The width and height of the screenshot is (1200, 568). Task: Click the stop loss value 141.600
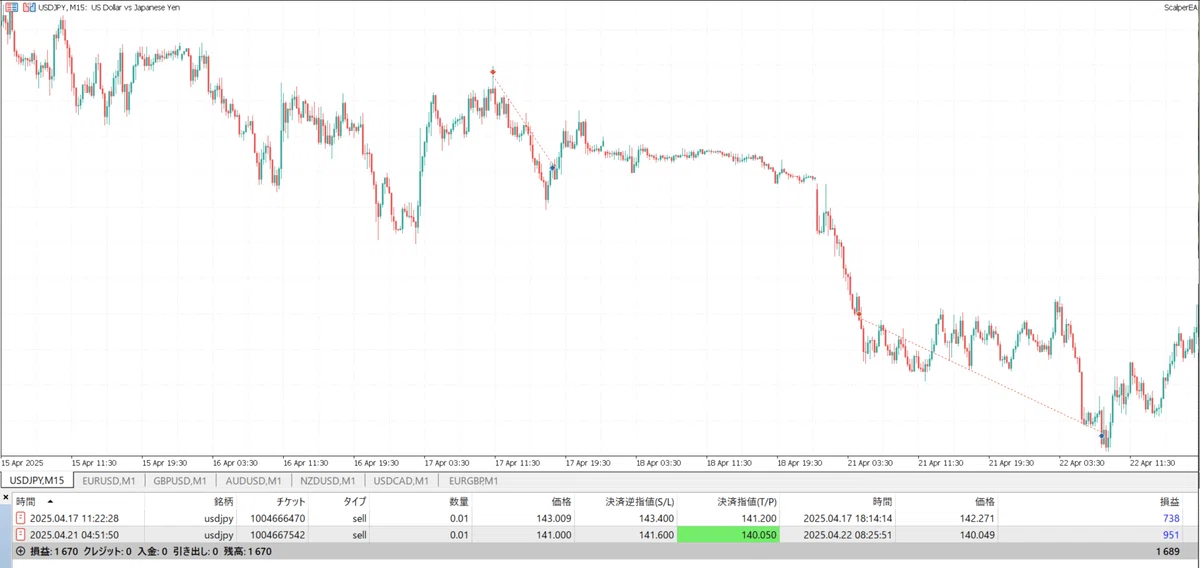tap(655, 535)
